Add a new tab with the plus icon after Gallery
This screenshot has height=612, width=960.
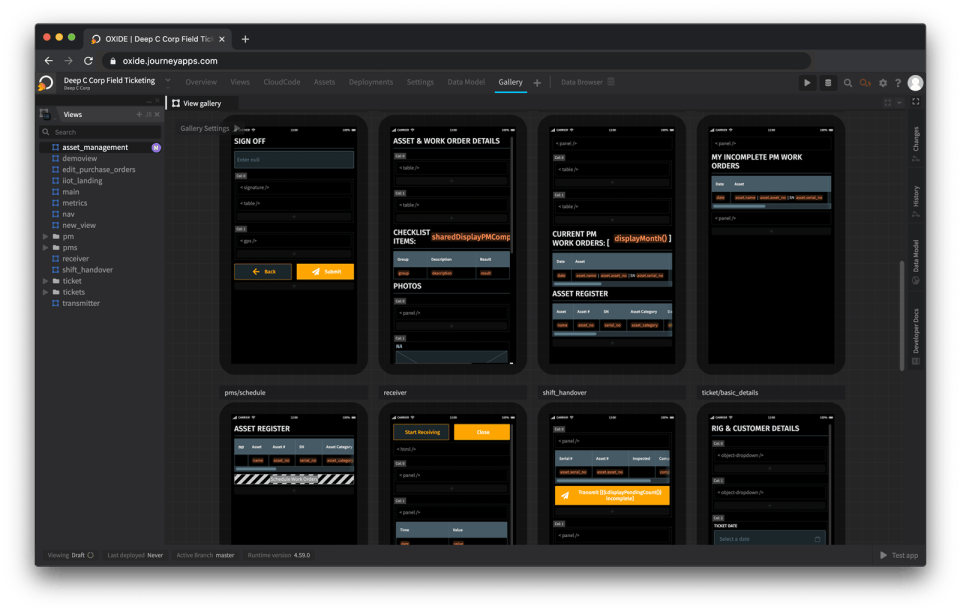(x=537, y=83)
